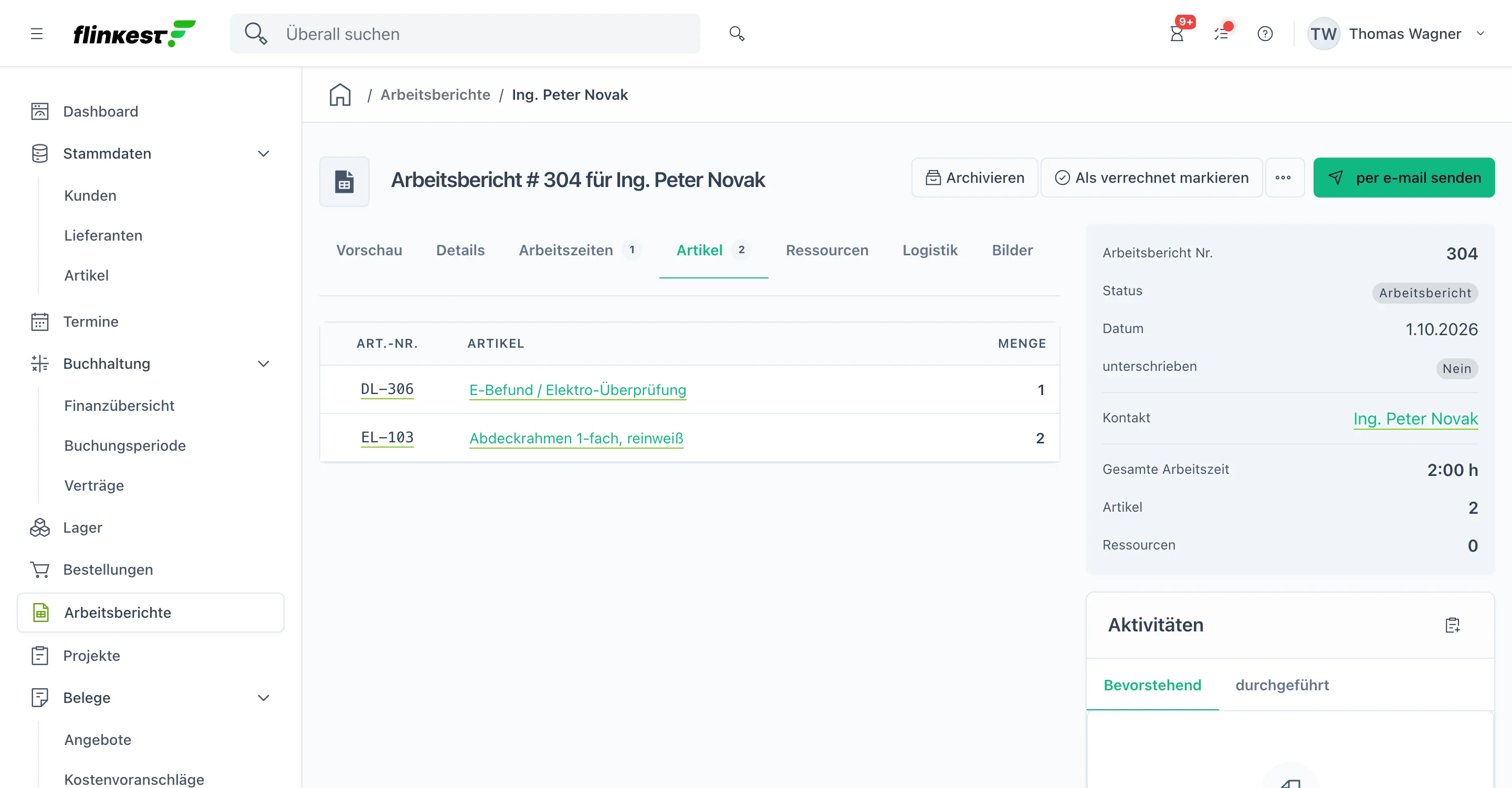Image resolution: width=1512 pixels, height=788 pixels.
Task: Click Als verrechnet markieren button
Action: (x=1152, y=178)
